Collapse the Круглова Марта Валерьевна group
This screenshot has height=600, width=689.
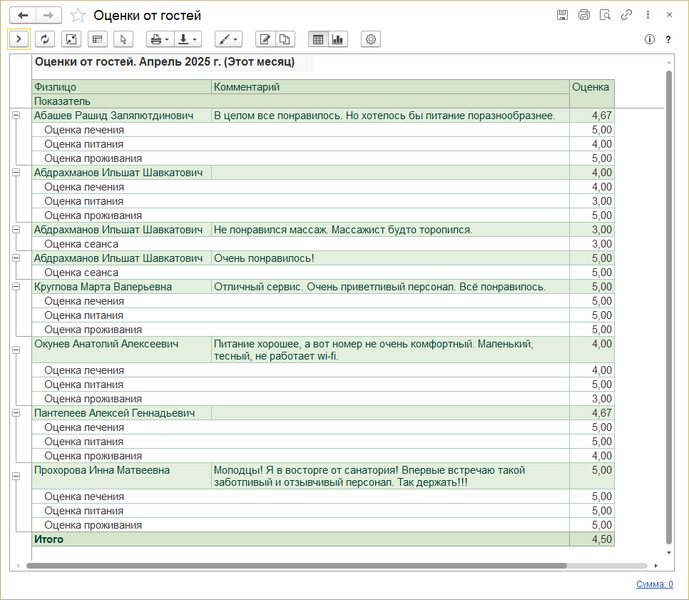point(16,287)
